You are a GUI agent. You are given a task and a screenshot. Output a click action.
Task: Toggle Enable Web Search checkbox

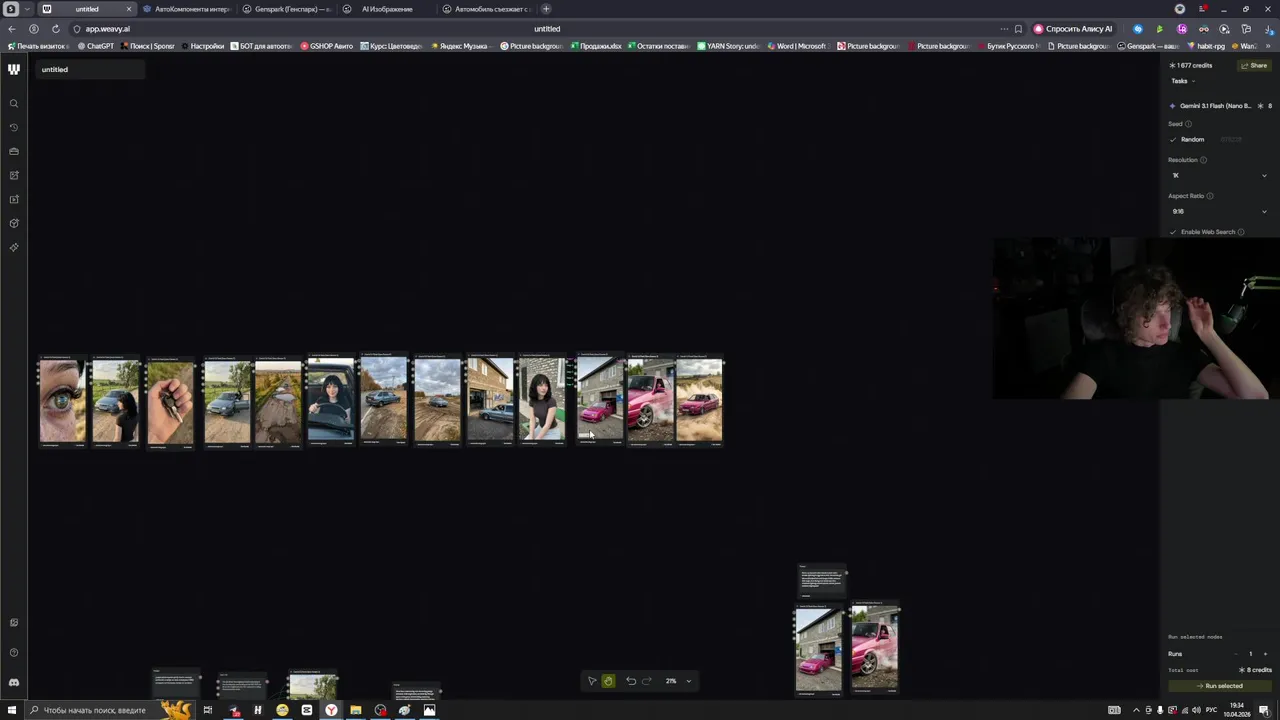coord(1173,232)
